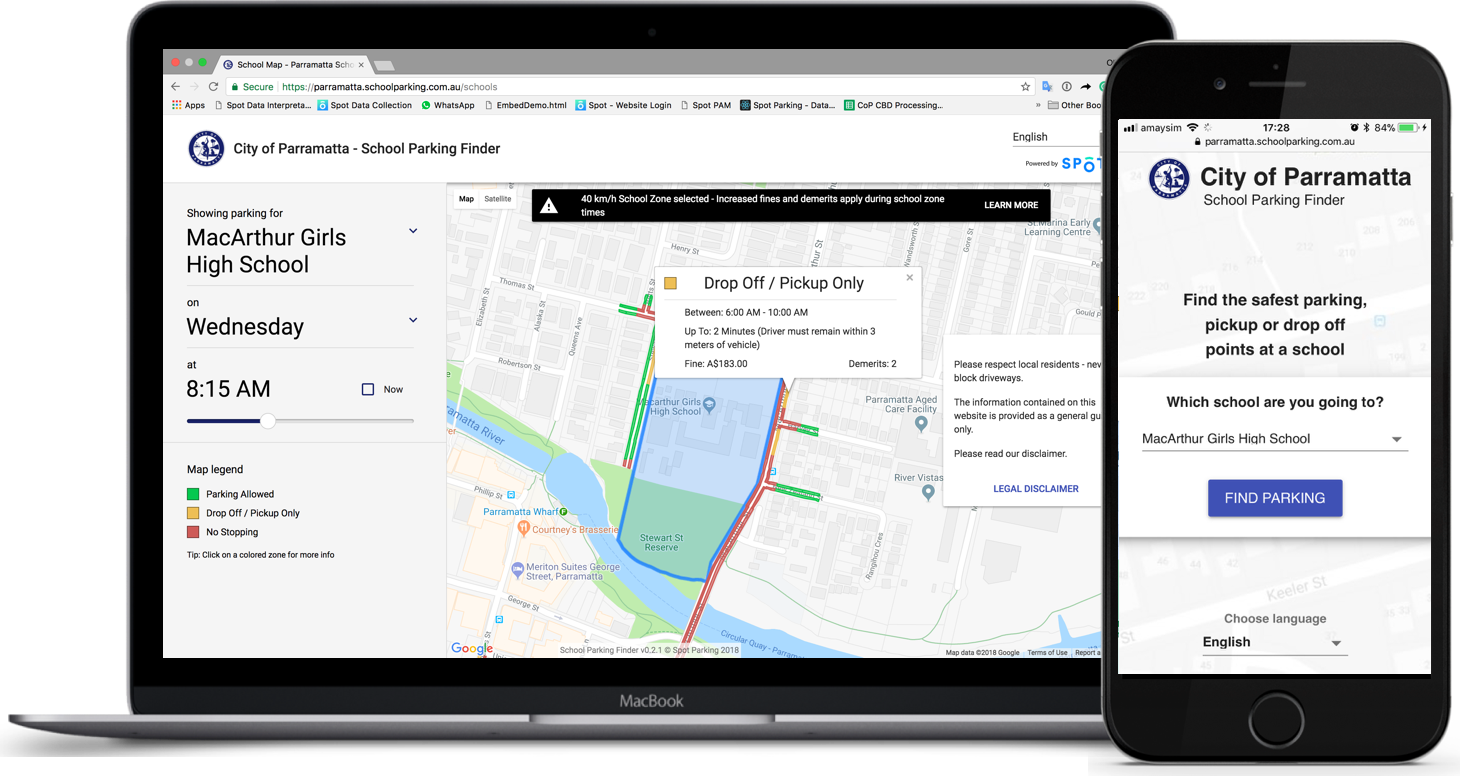This screenshot has width=1460, height=776.
Task: Open the Google Translate extension icon
Action: 1047,87
